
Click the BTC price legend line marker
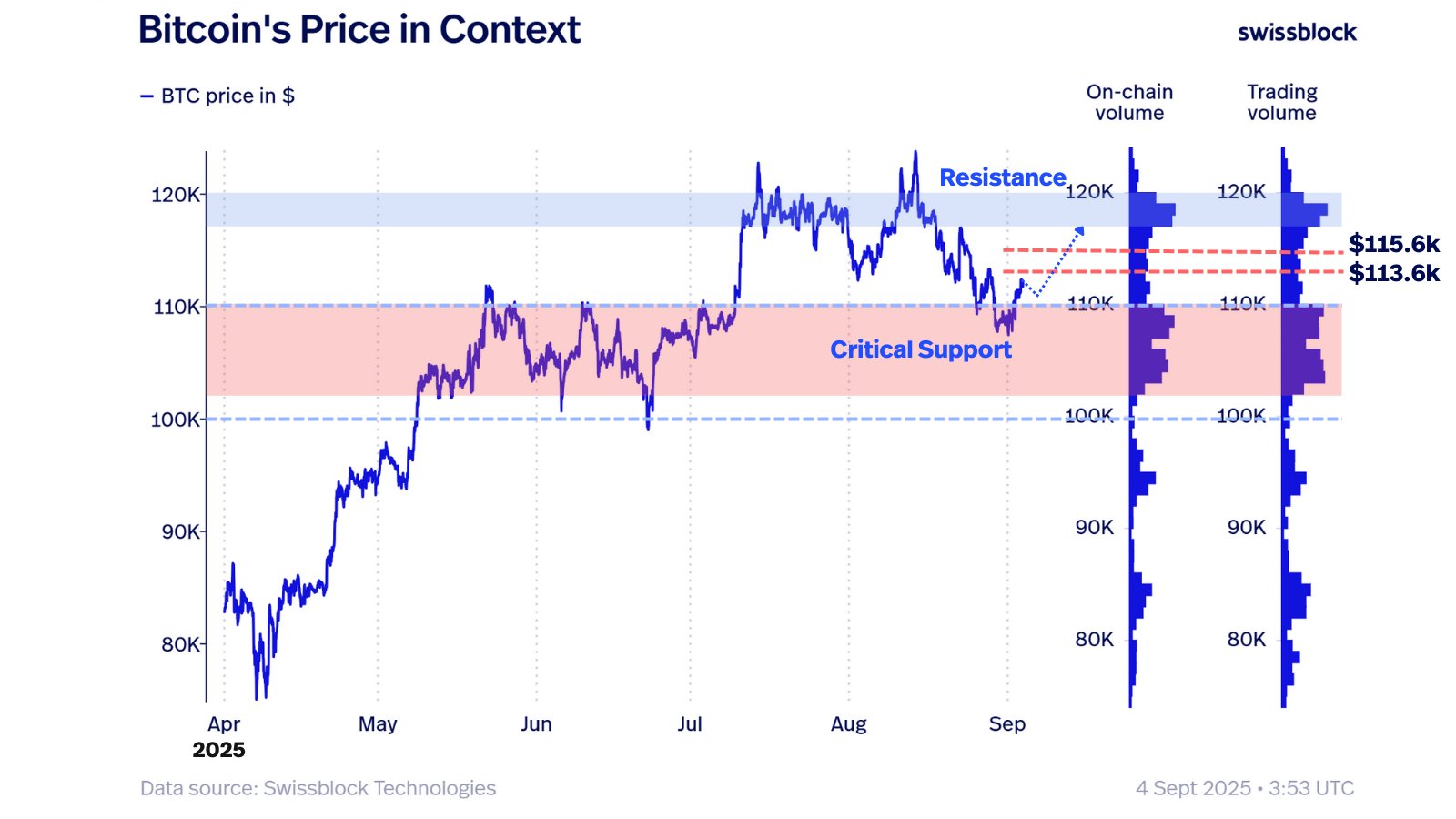point(147,96)
